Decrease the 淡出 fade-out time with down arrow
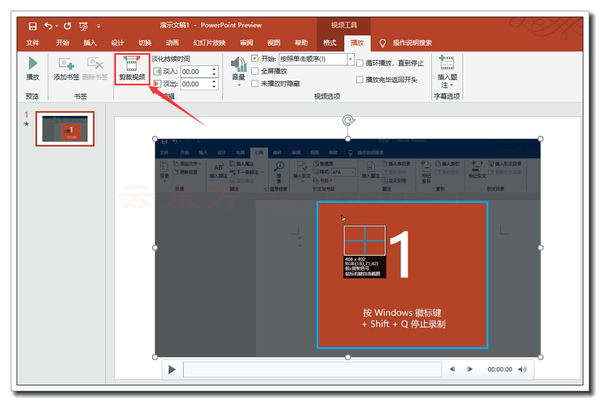The image size is (600, 402). (x=214, y=86)
